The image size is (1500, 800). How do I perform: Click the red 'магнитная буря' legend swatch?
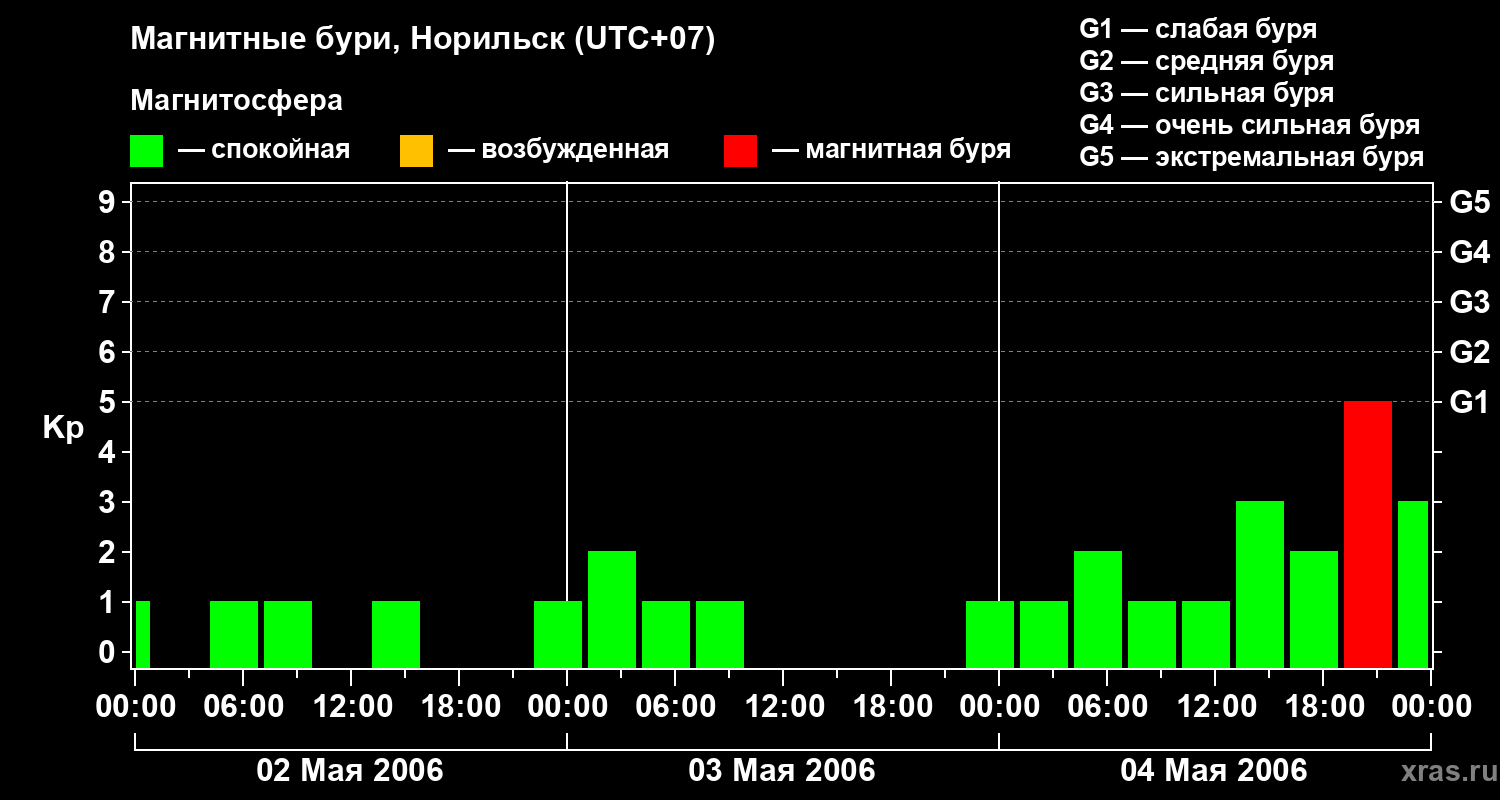pos(740,151)
